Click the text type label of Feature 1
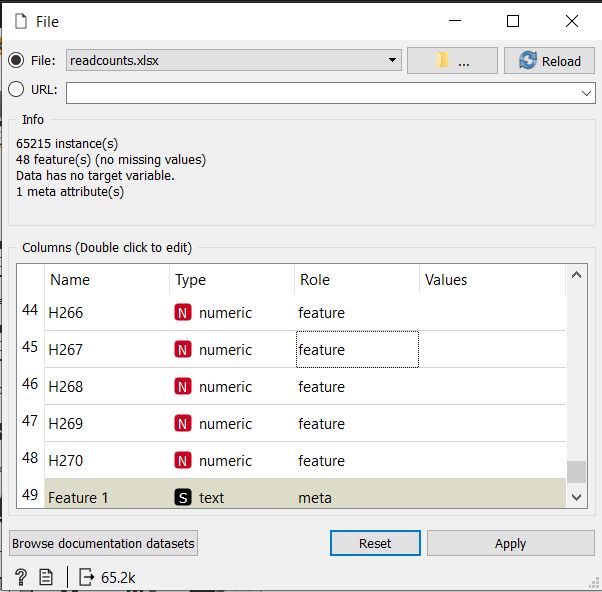This screenshot has height=592, width=602. (x=212, y=498)
